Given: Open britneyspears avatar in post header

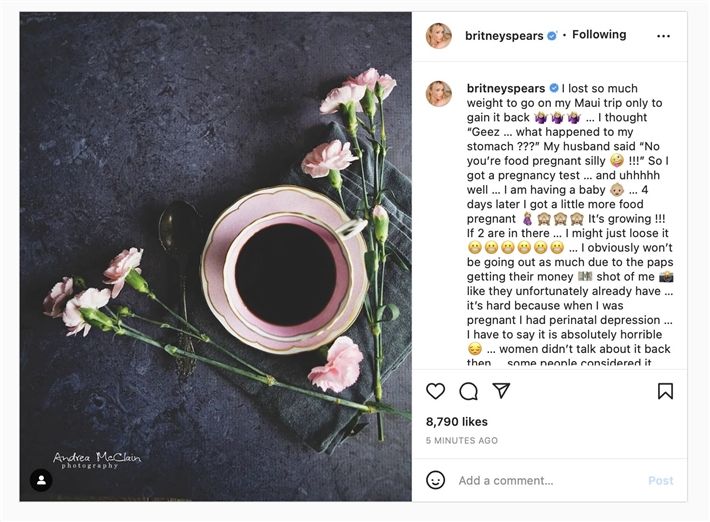Looking at the screenshot, I should coord(439,36).
